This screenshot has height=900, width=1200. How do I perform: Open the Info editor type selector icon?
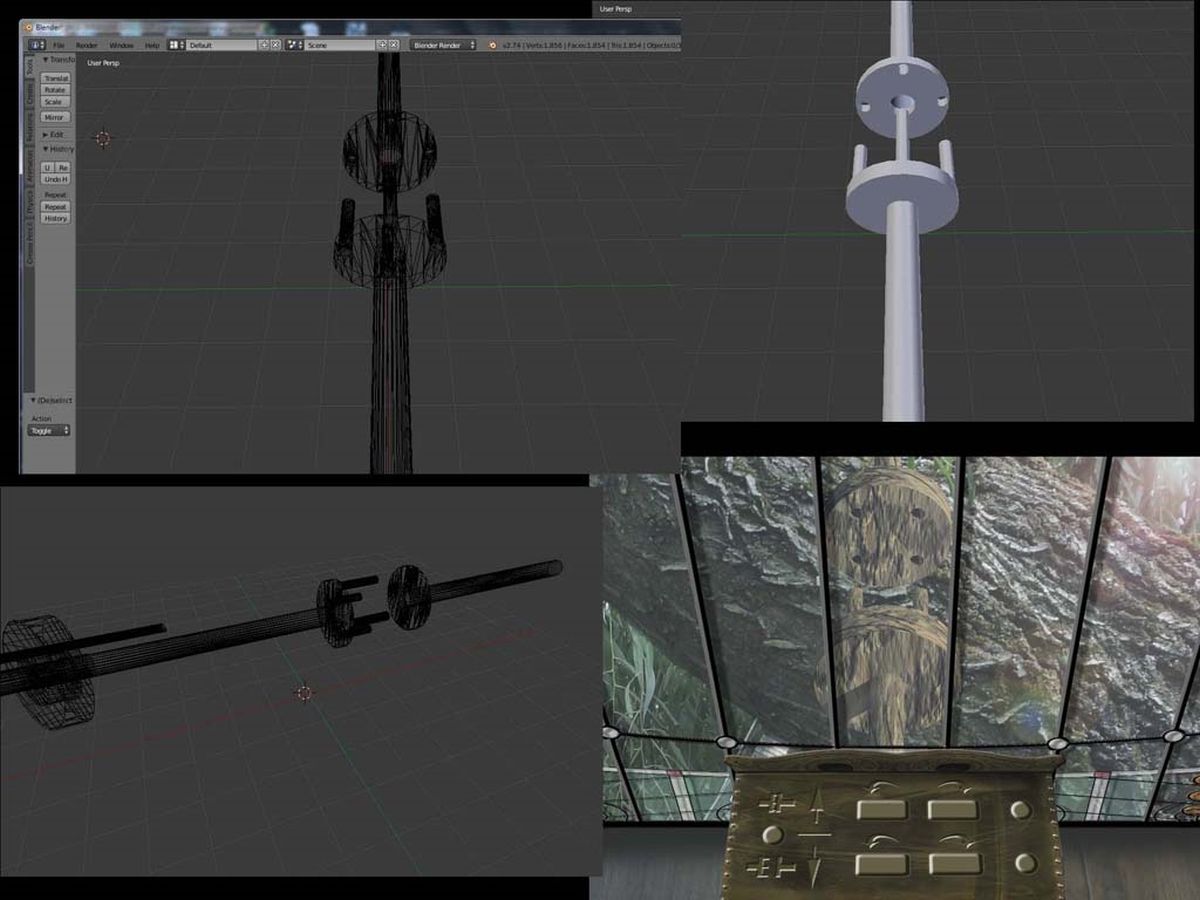36,45
